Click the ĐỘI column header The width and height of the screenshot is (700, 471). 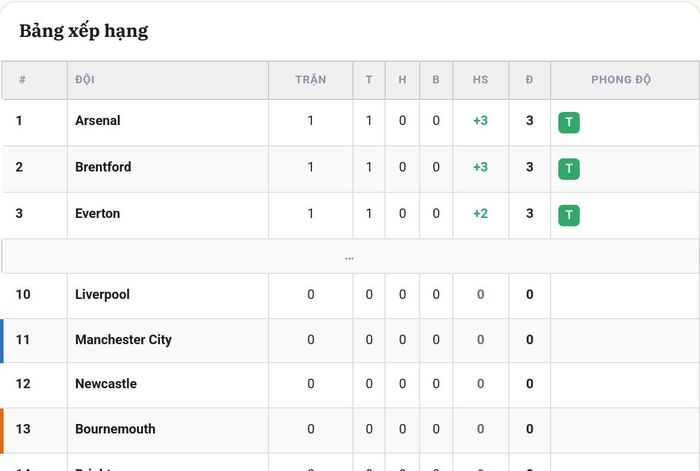click(85, 79)
